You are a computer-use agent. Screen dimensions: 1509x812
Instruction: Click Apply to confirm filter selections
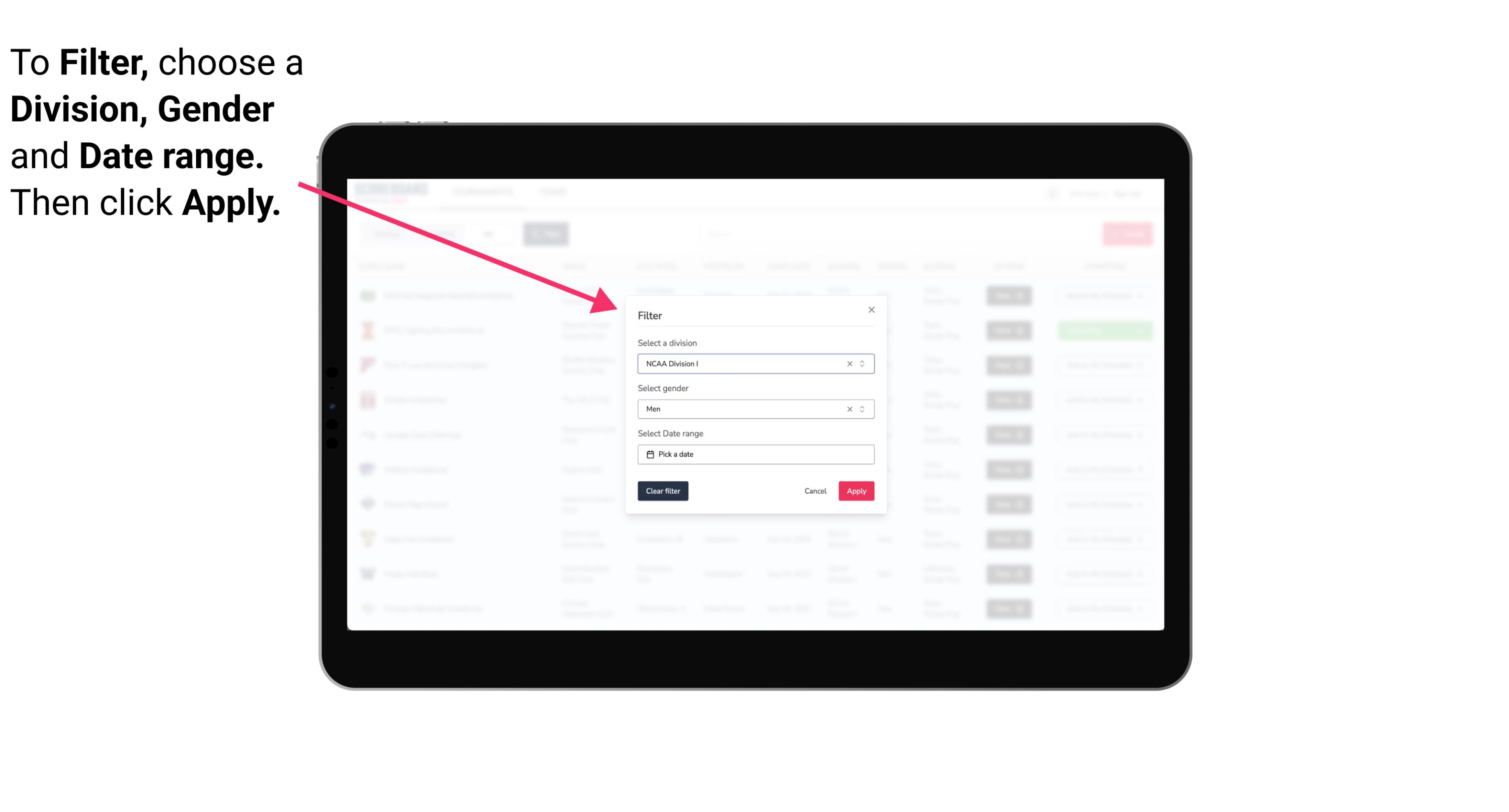855,491
